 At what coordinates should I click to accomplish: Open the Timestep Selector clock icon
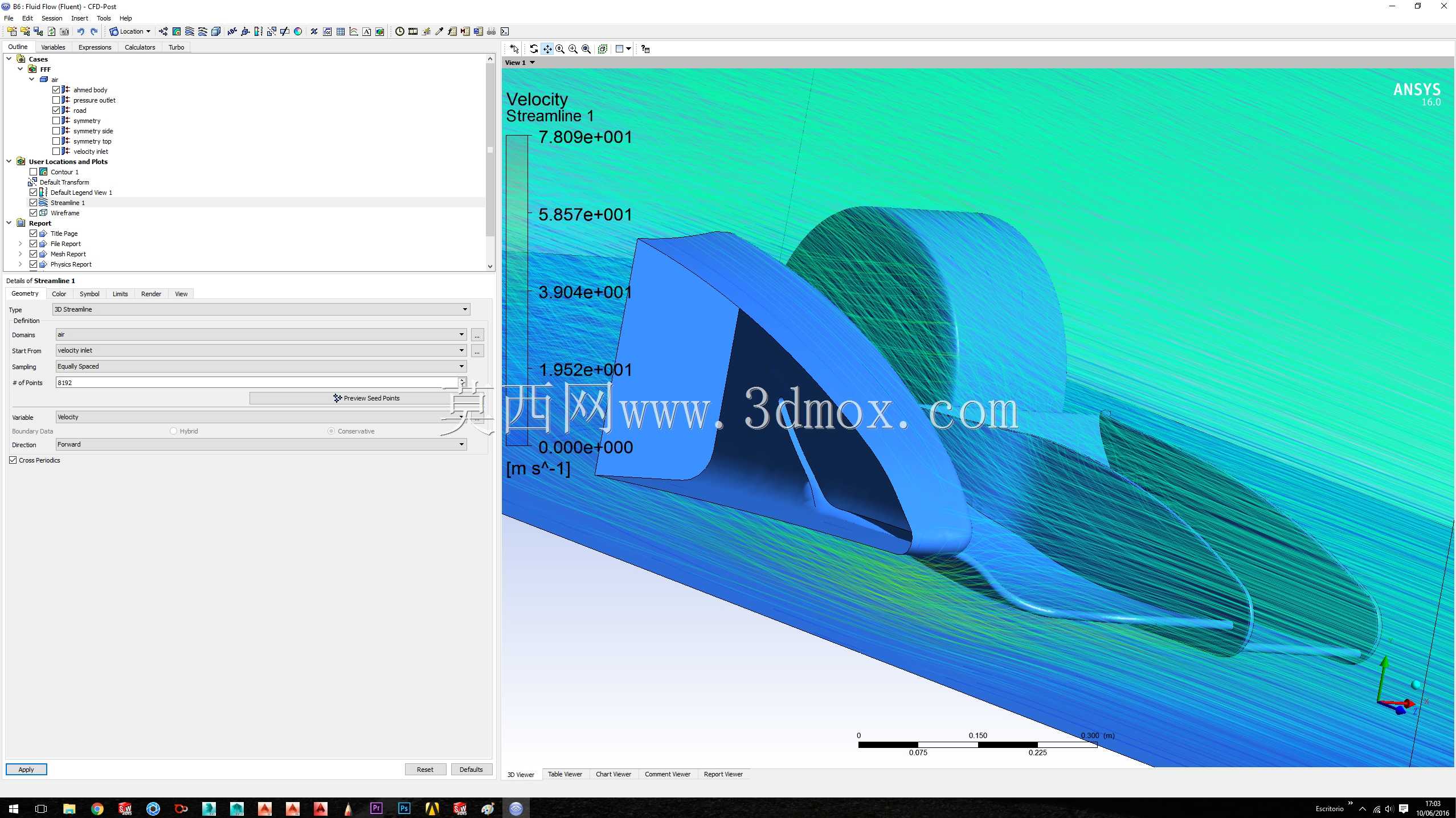[x=400, y=31]
